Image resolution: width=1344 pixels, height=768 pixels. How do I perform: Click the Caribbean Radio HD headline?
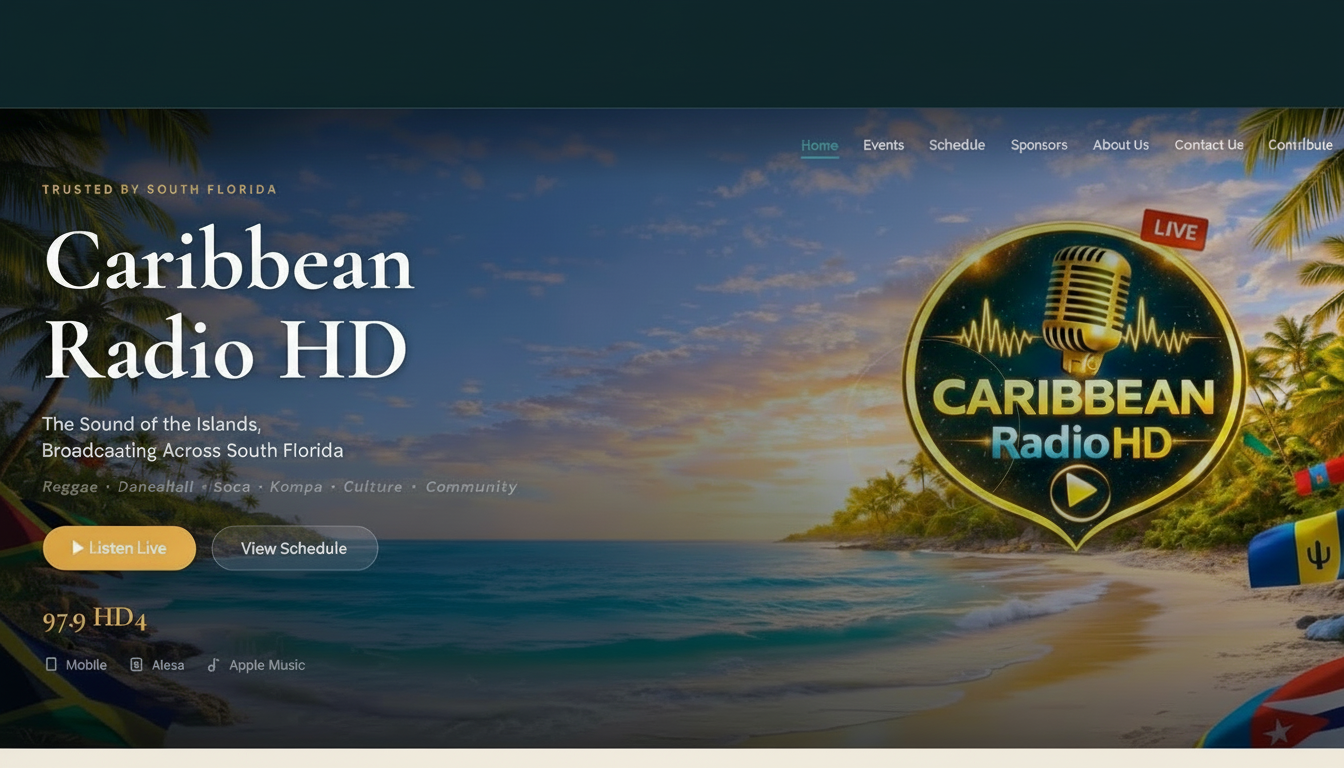click(228, 305)
